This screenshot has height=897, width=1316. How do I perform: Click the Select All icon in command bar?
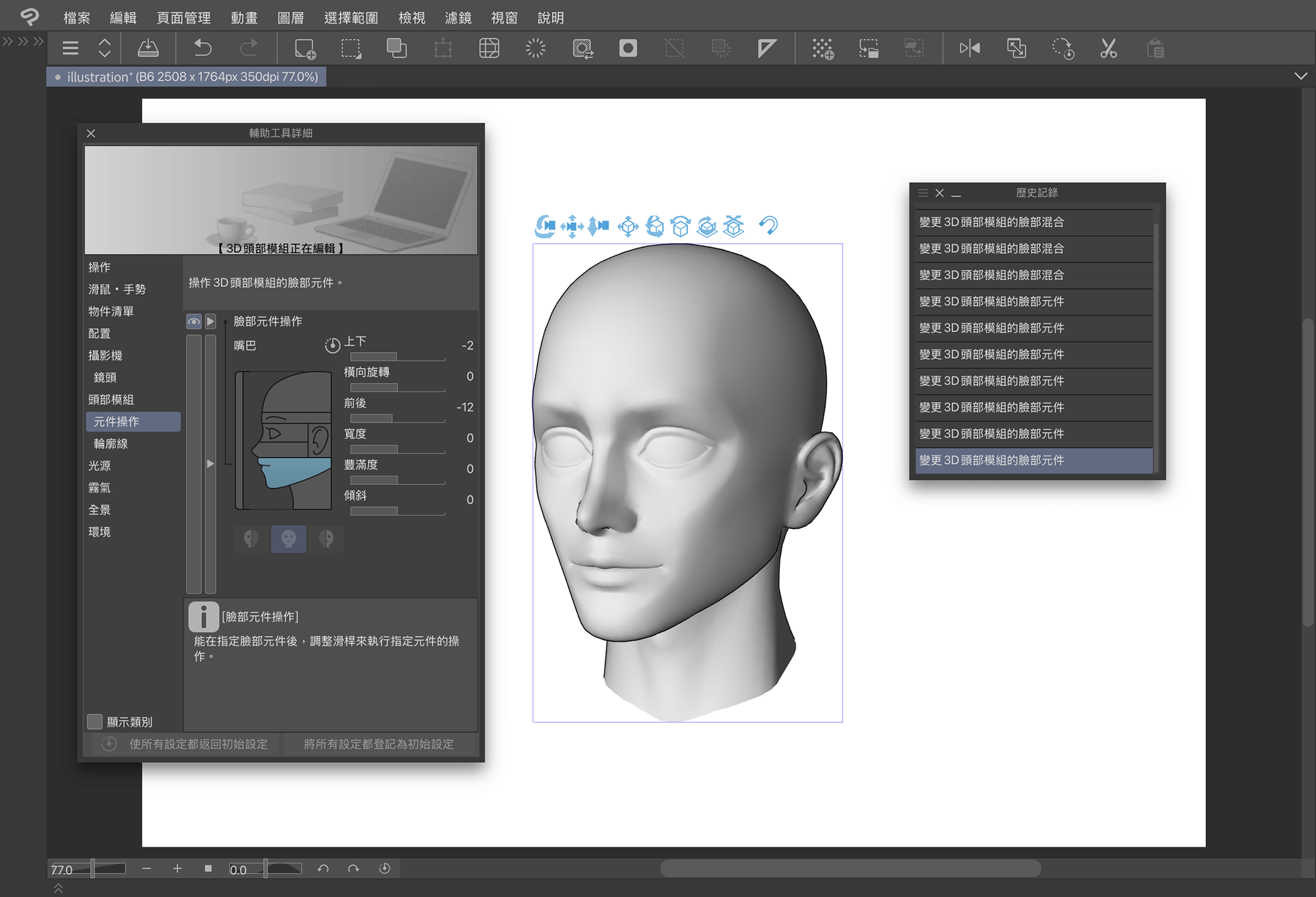tap(351, 48)
